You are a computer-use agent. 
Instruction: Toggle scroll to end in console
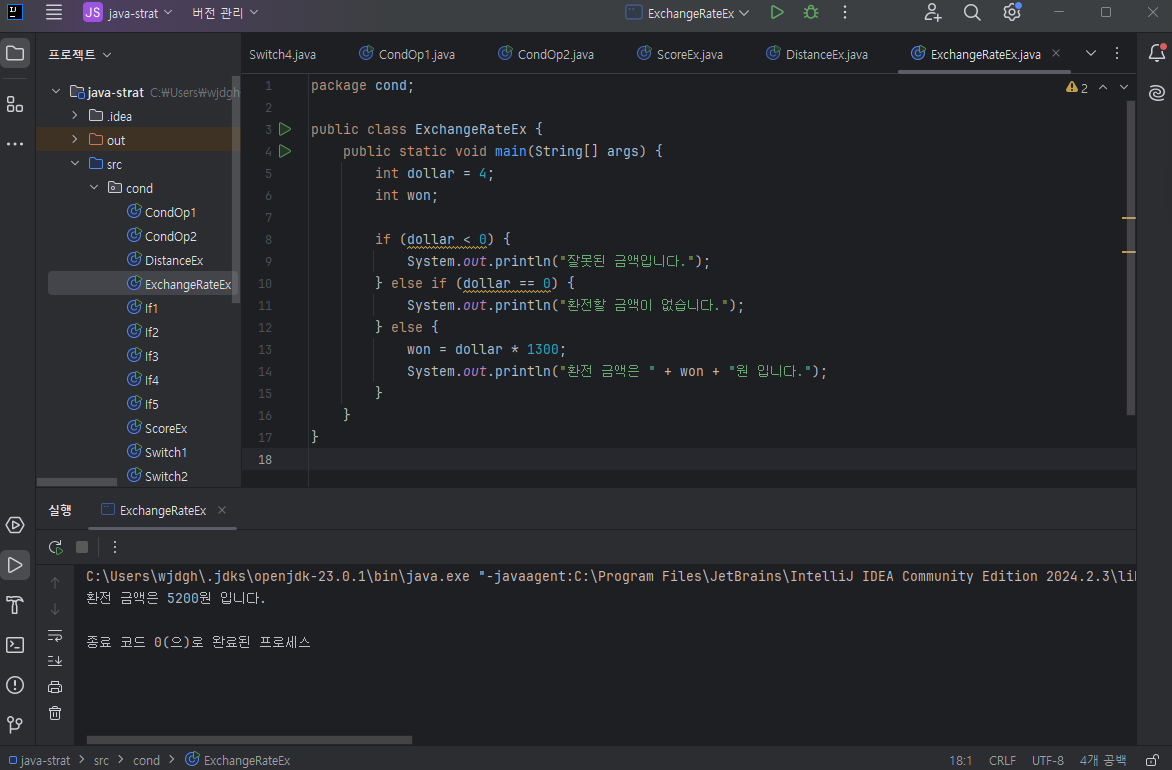(55, 661)
